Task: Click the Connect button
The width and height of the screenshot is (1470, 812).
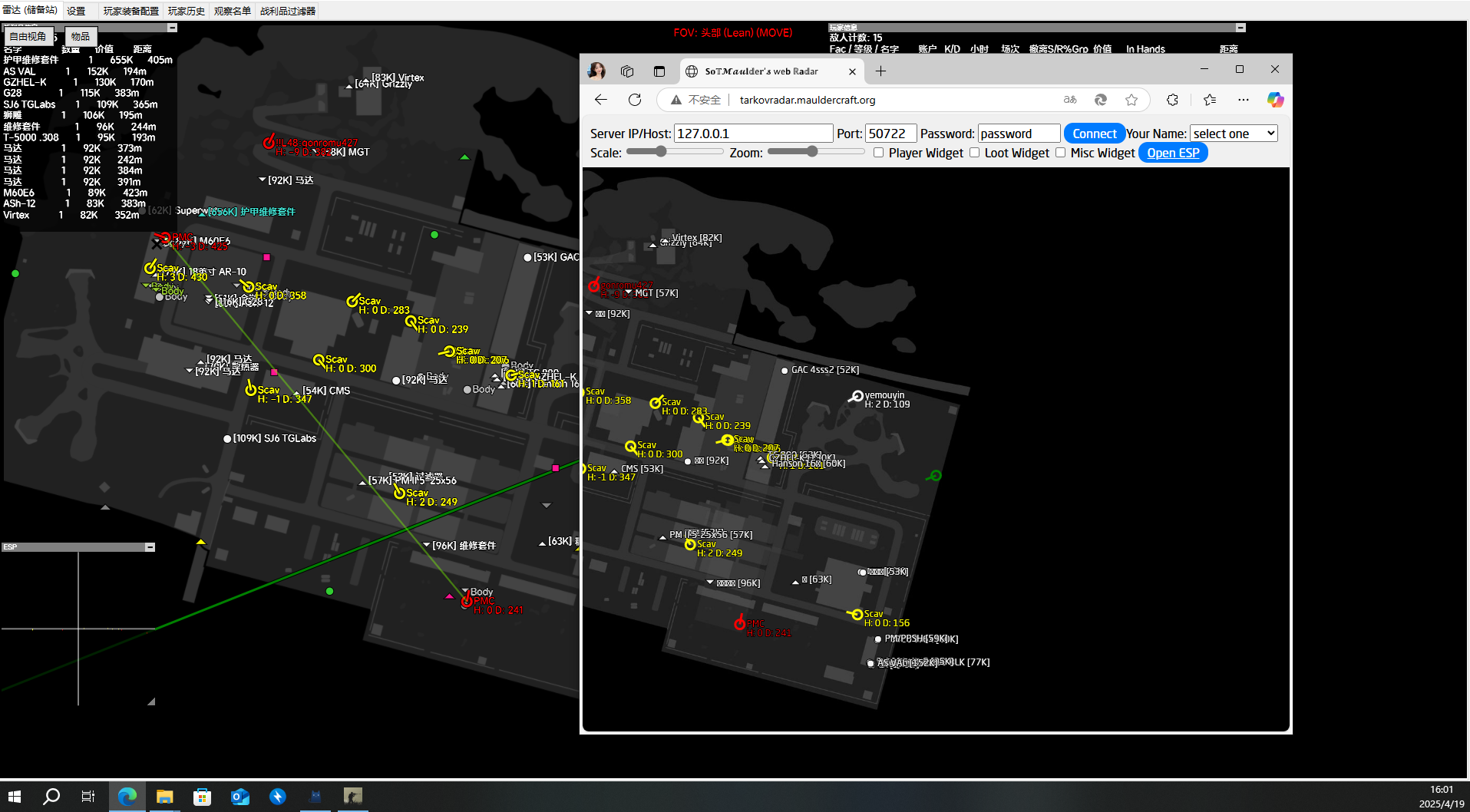Action: [x=1095, y=134]
